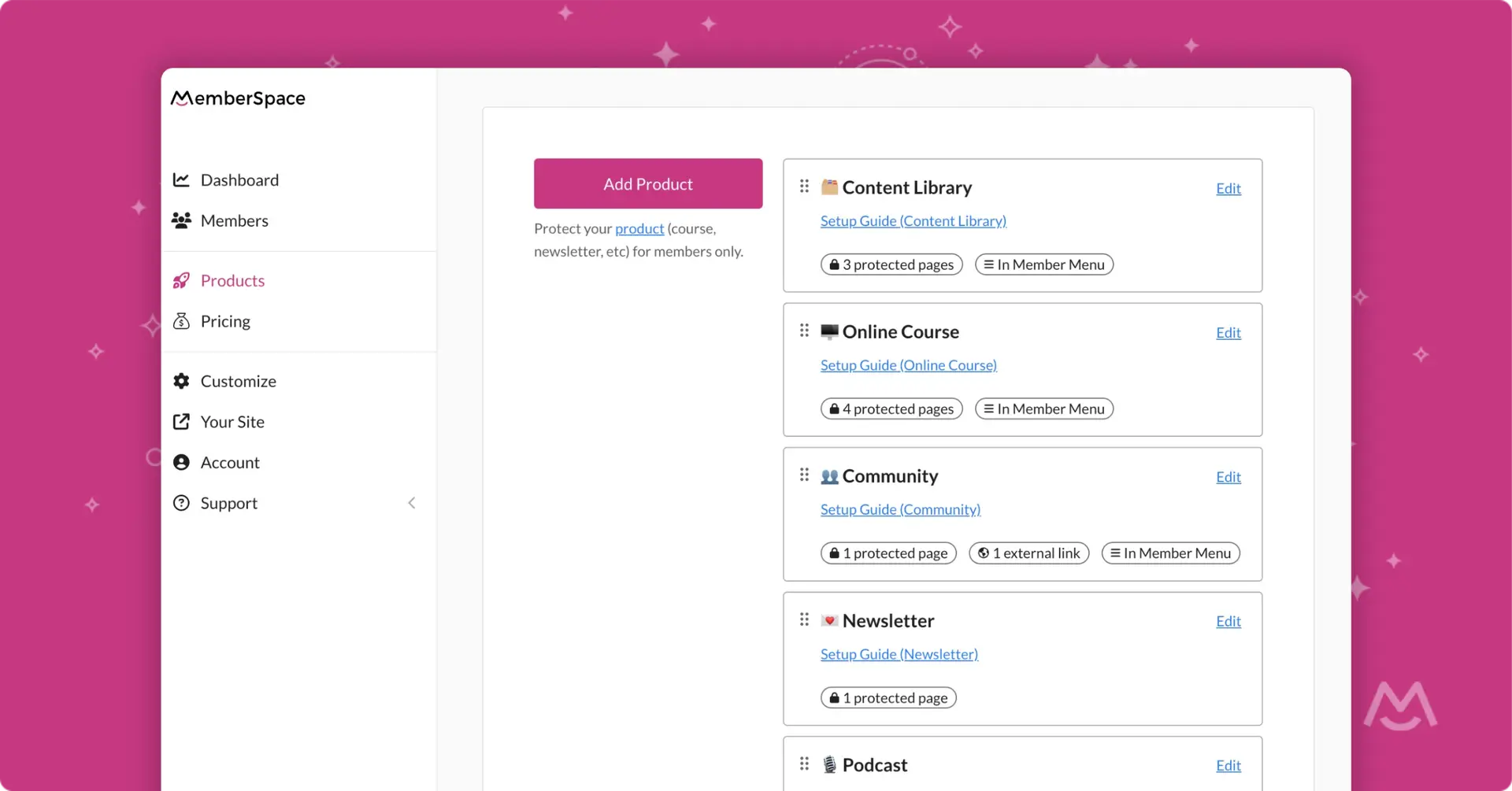Open the Dashboard chart icon
1512x791 pixels.
pyautogui.click(x=181, y=179)
